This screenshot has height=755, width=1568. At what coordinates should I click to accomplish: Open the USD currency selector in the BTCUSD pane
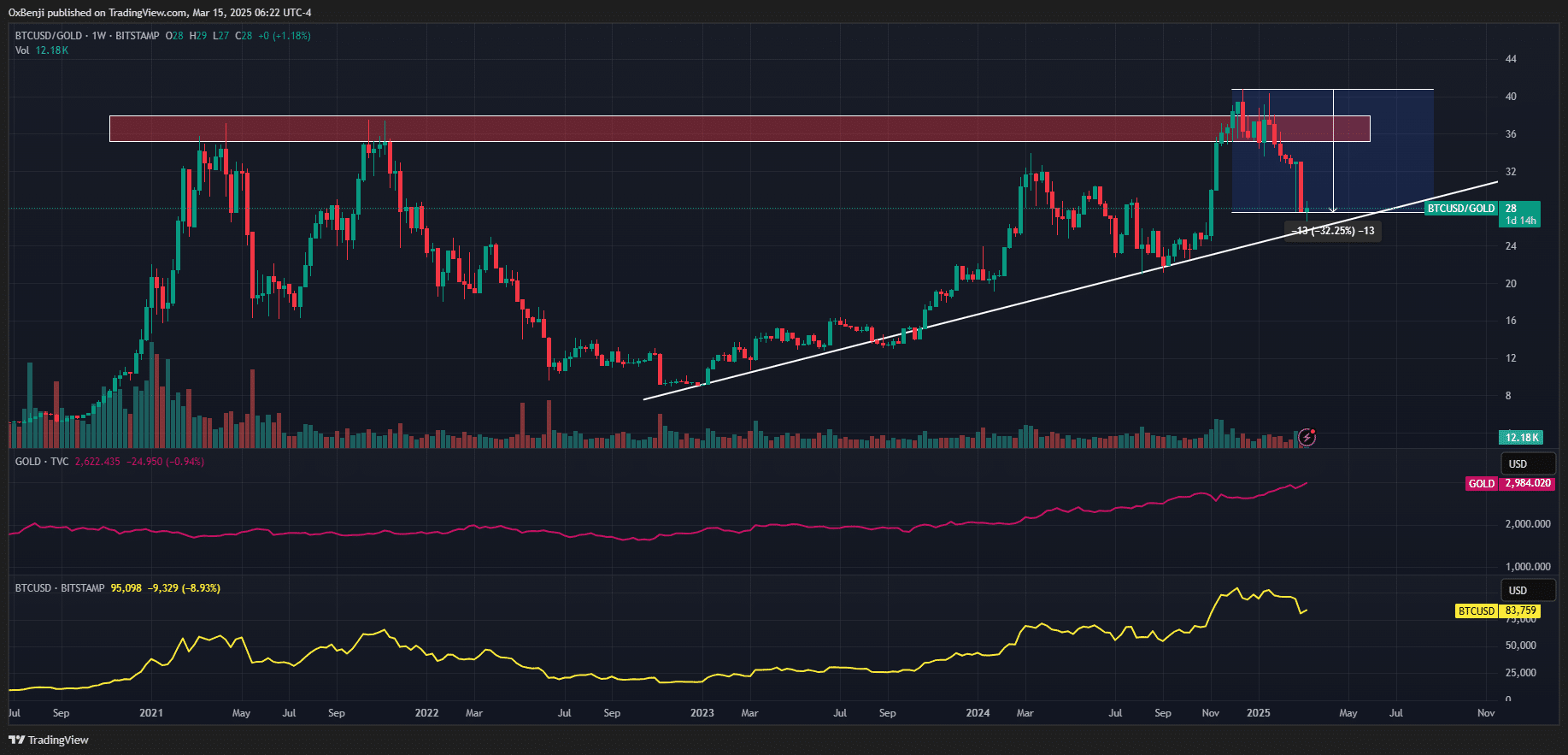click(1528, 590)
